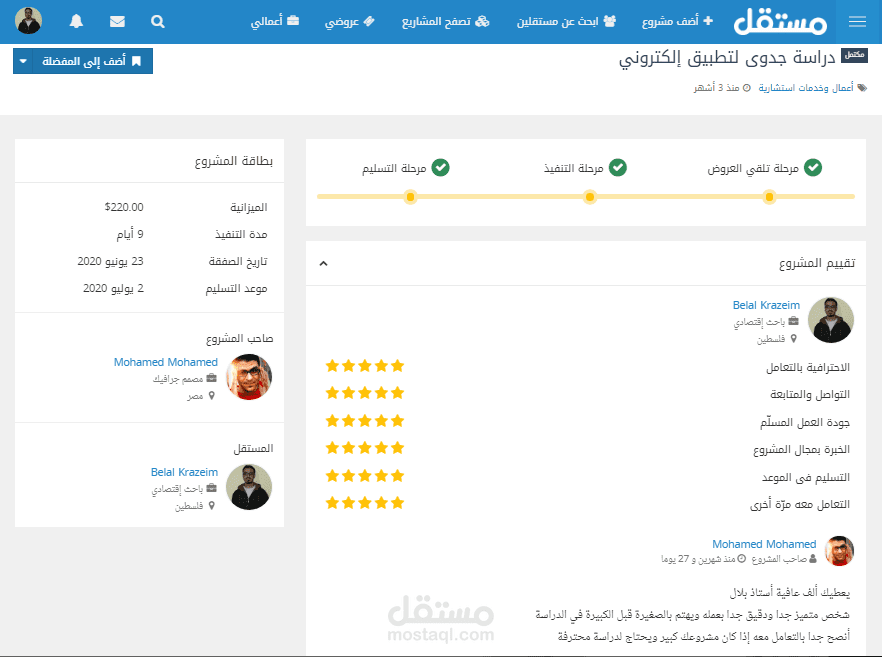Click the بطاقة المشروع card heading

coord(233,161)
